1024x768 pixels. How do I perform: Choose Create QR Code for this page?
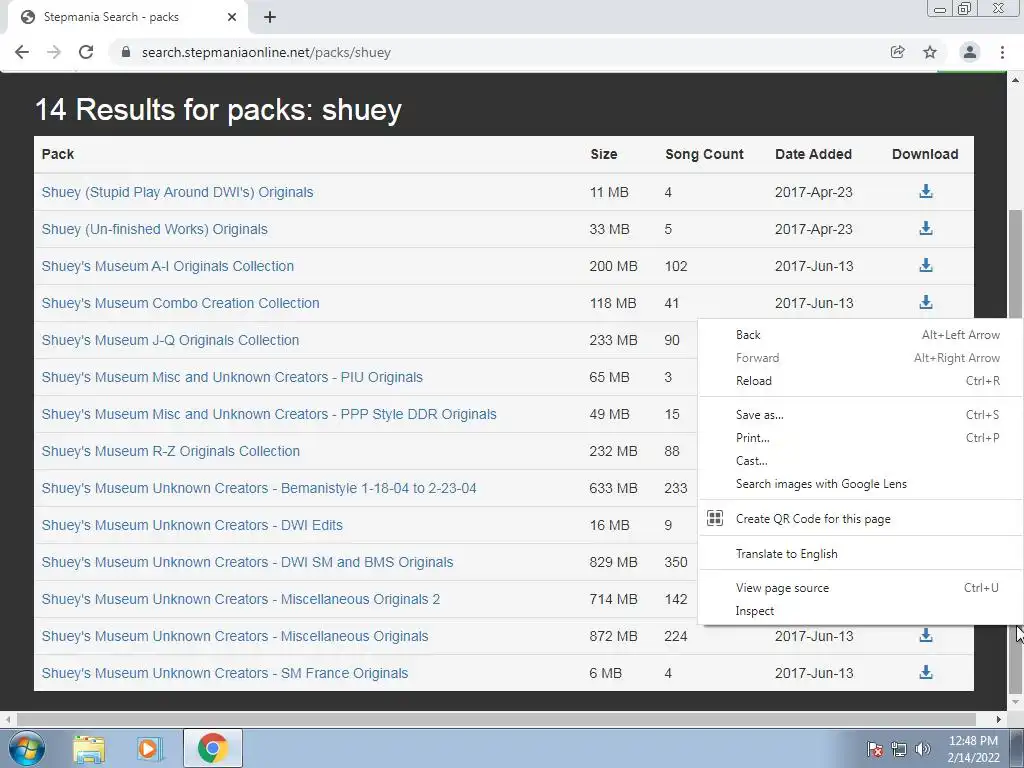(x=861, y=519)
